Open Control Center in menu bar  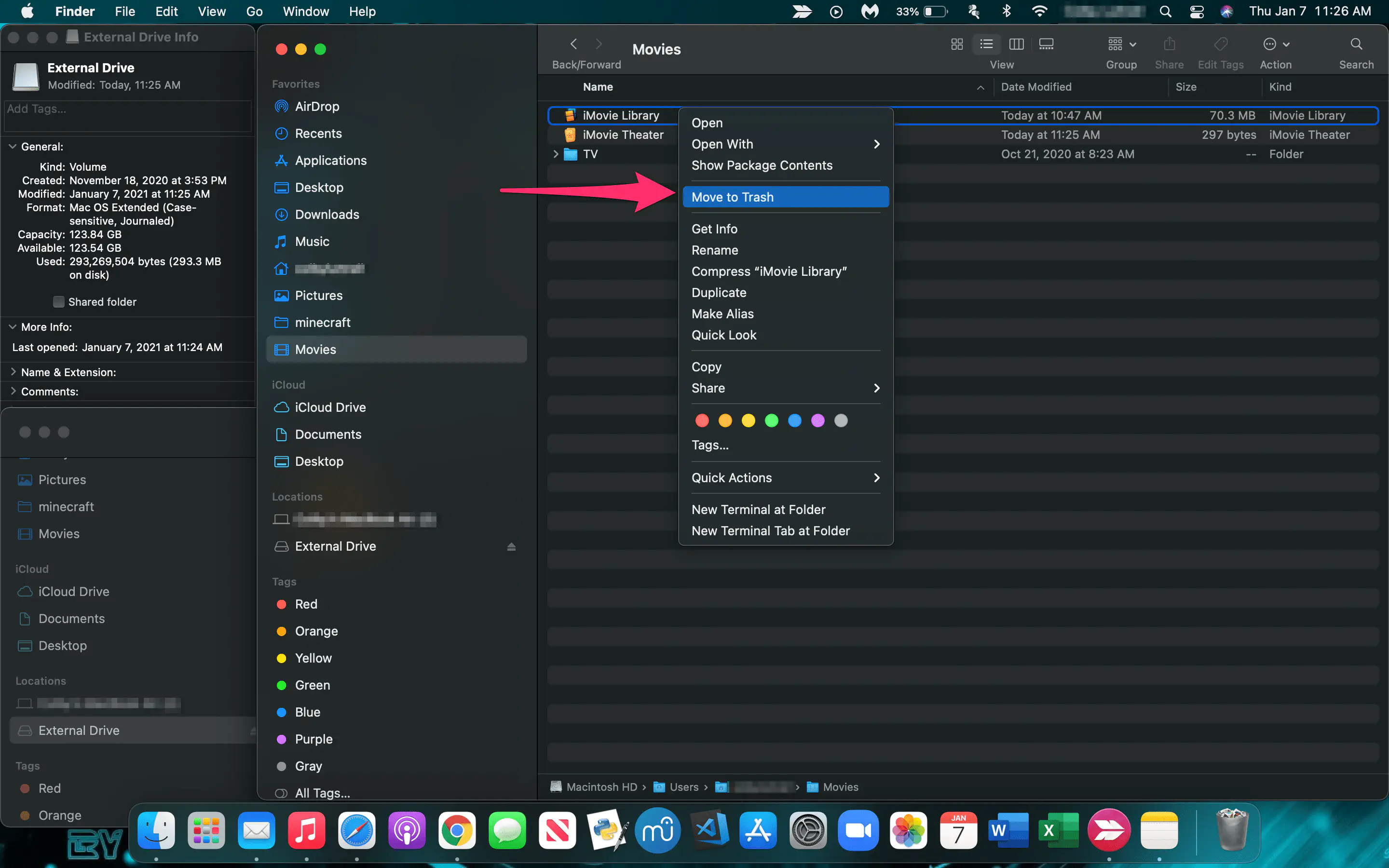[1197, 12]
